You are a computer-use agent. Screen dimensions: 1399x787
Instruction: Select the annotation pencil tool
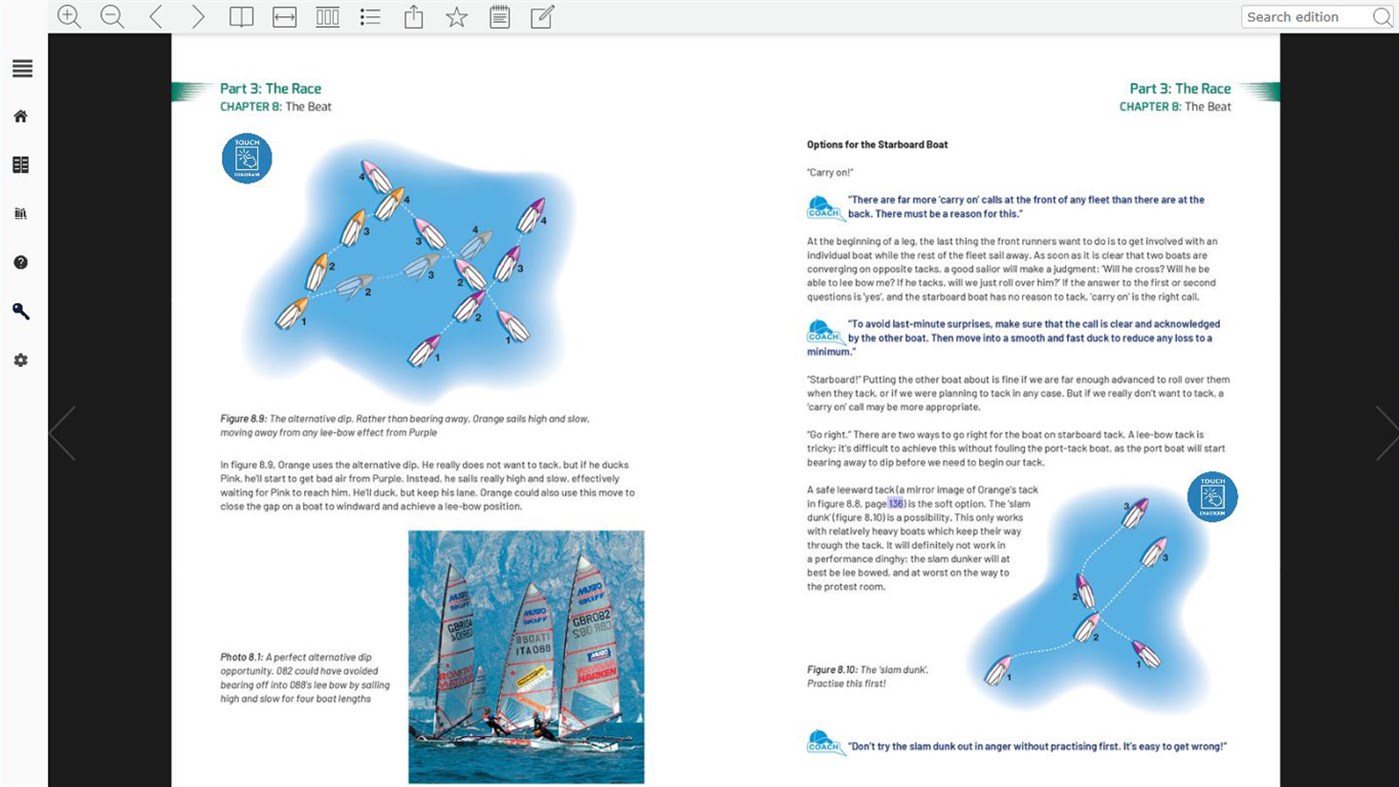(x=541, y=16)
